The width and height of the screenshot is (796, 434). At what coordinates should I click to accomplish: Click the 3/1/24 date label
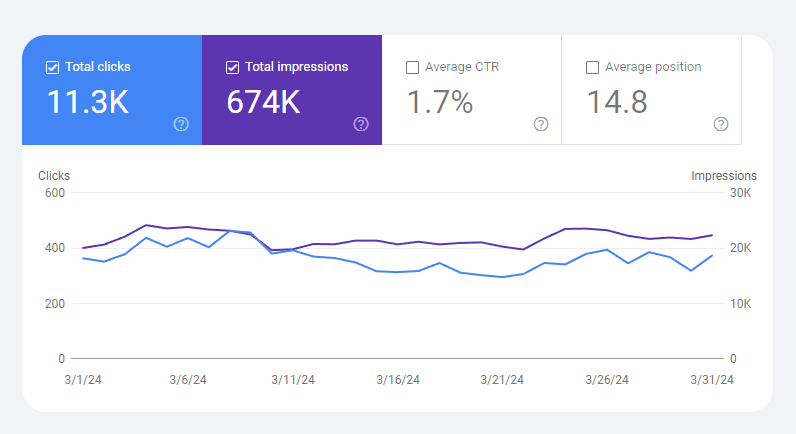coord(83,380)
